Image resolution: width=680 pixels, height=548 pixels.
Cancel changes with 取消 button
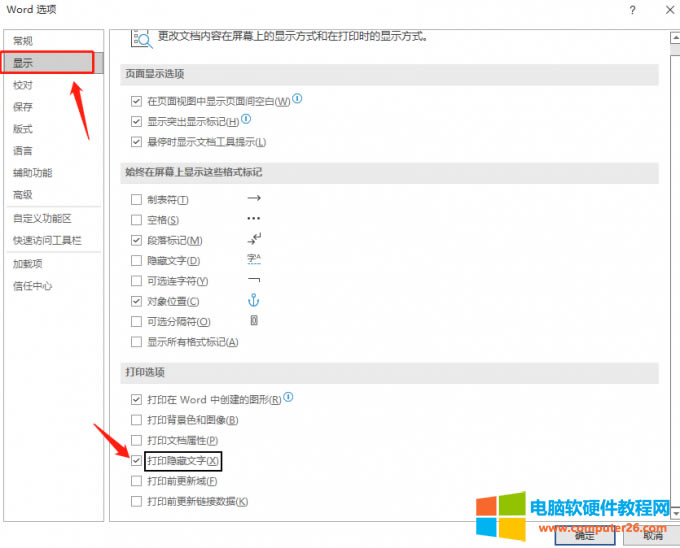click(653, 536)
